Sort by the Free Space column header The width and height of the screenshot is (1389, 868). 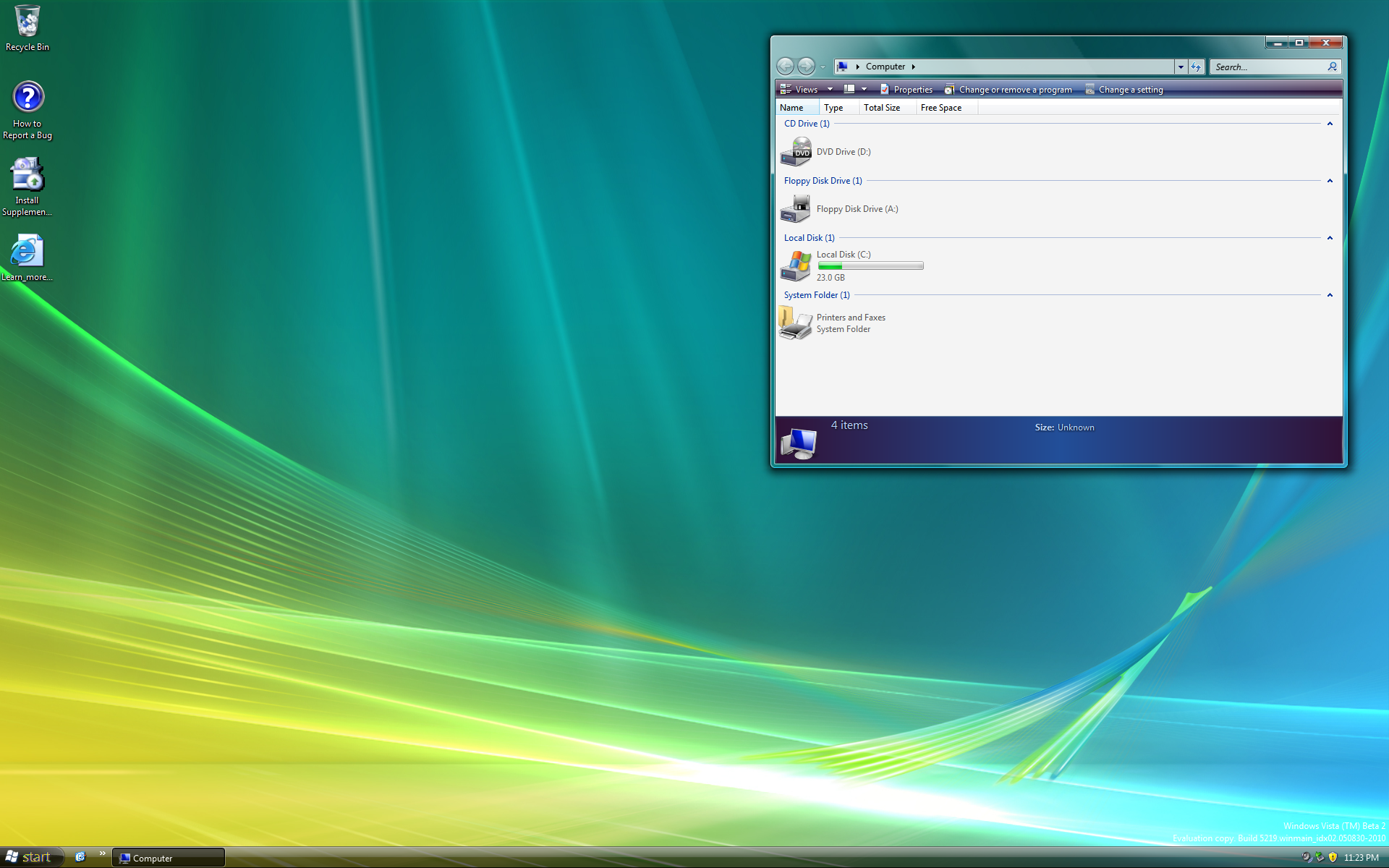tap(946, 108)
